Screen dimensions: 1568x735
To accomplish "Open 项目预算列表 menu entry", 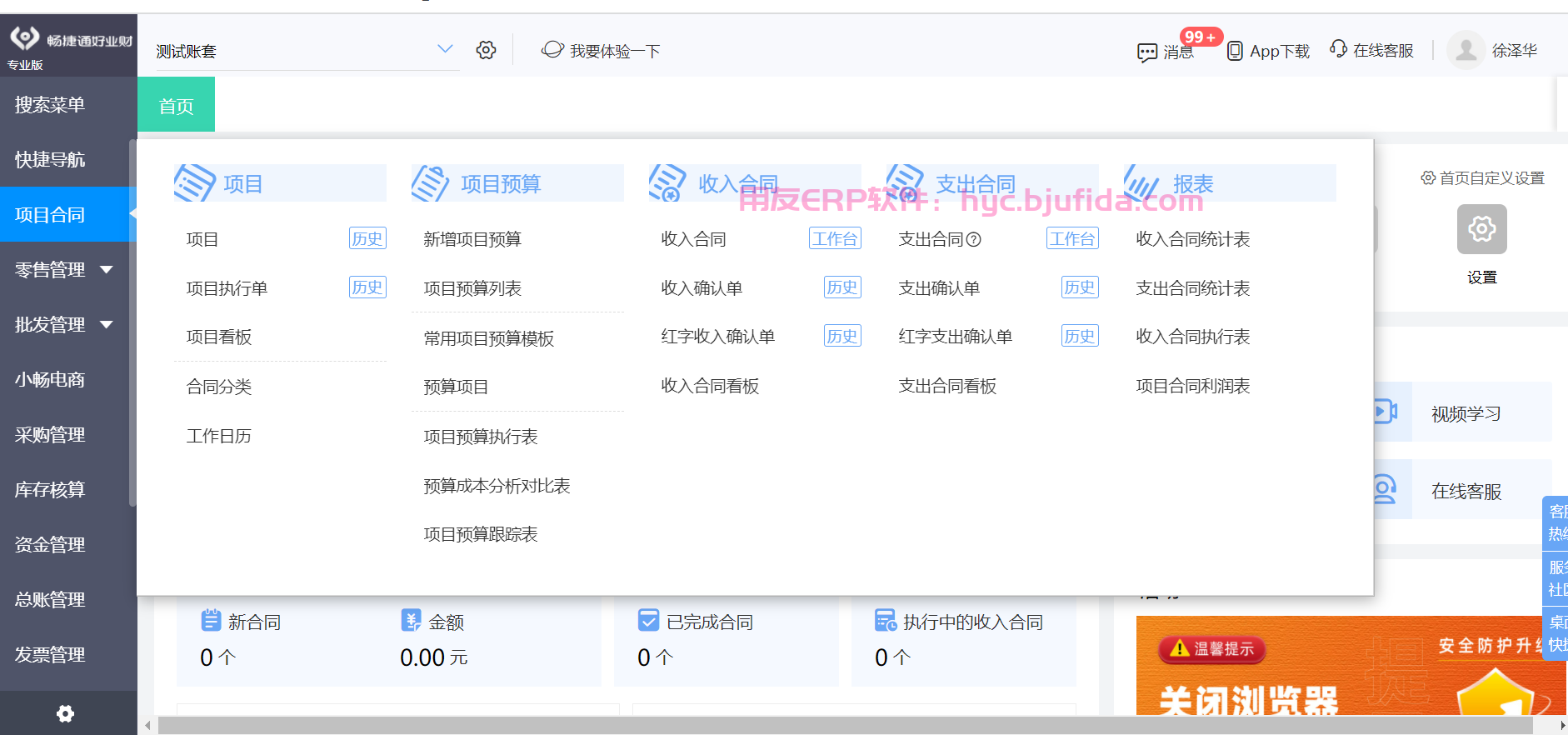I will (472, 288).
